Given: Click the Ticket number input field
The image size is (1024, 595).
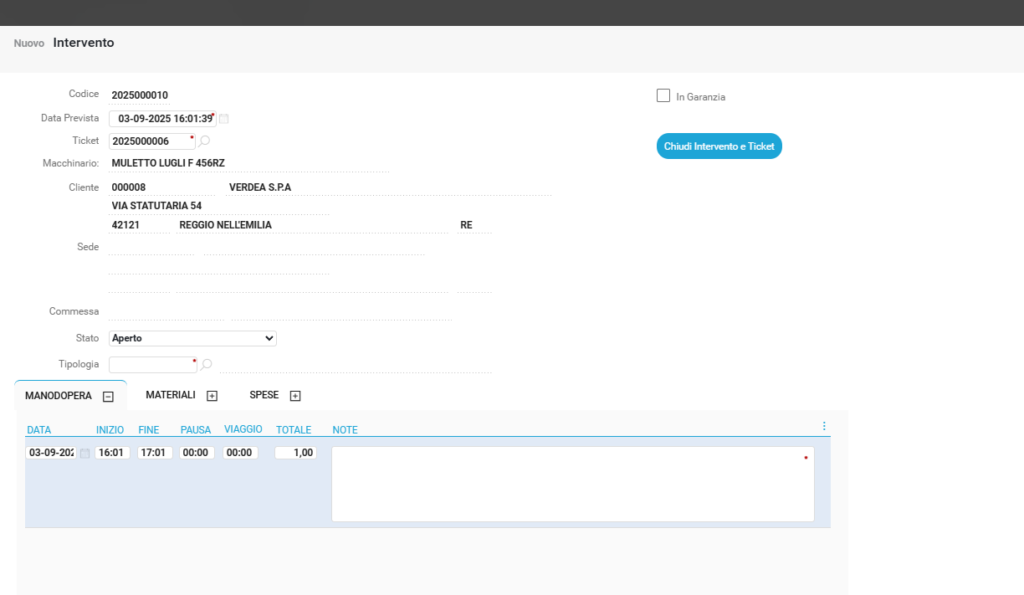Looking at the screenshot, I should 150,142.
